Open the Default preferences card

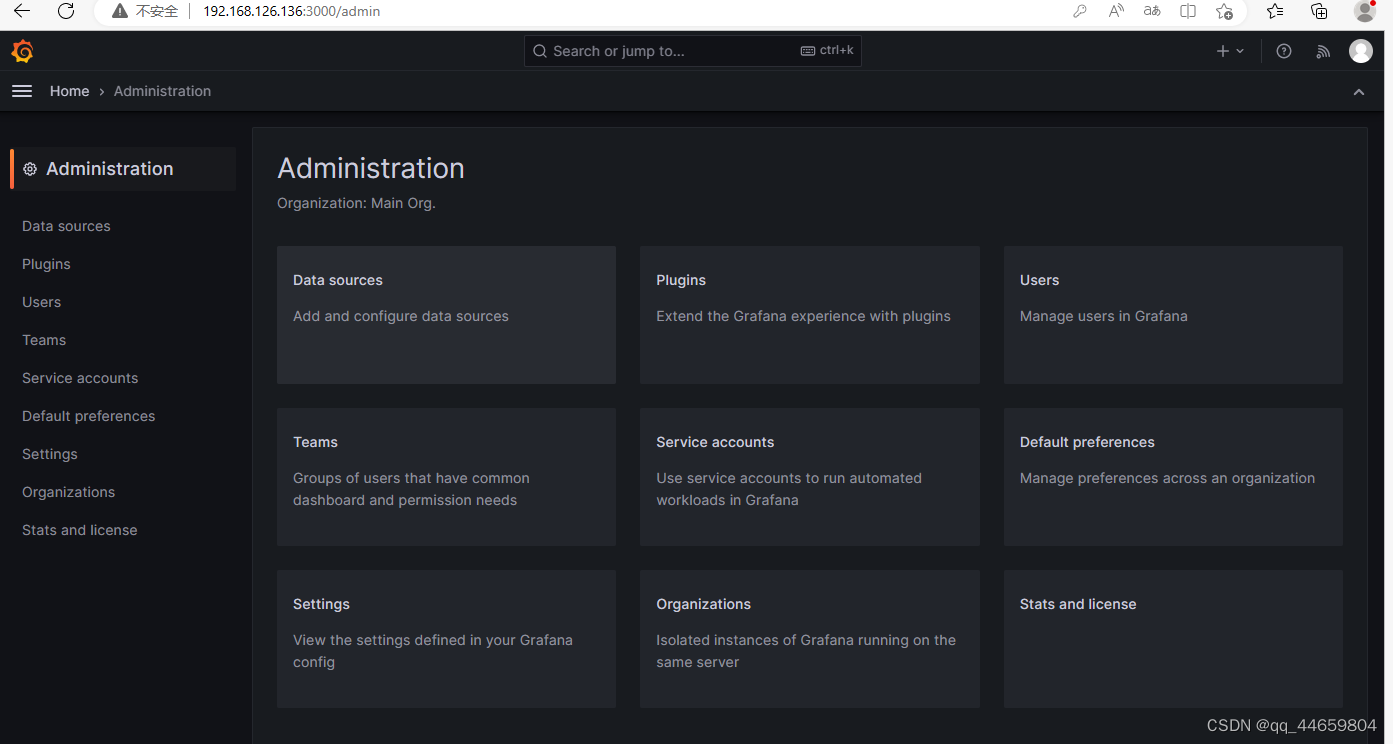pos(1173,477)
